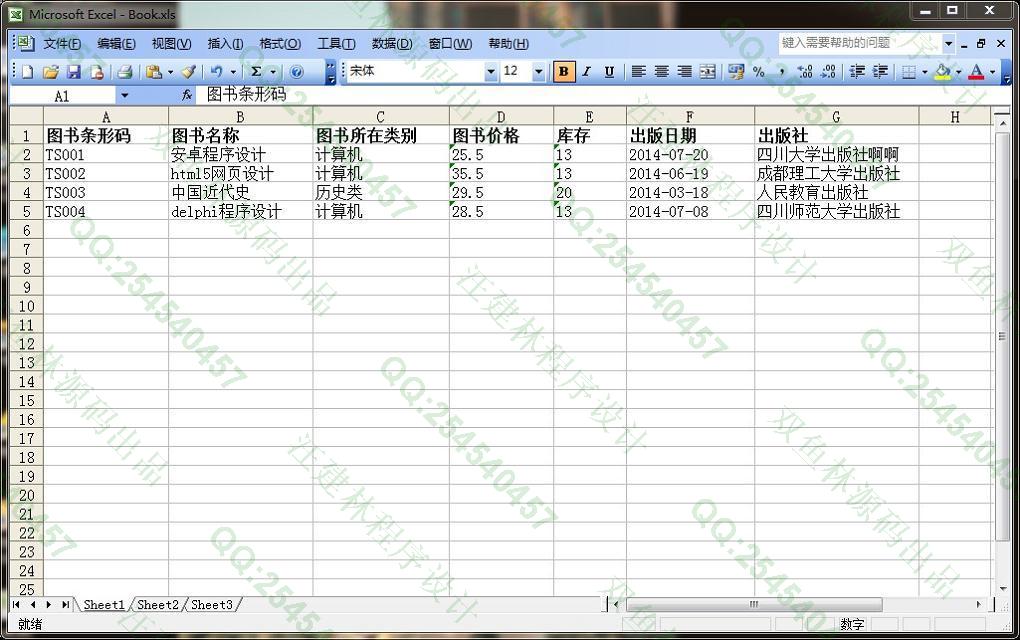The width and height of the screenshot is (1020, 640).
Task: Open the Paste options dropdown arrow
Action: [x=170, y=72]
